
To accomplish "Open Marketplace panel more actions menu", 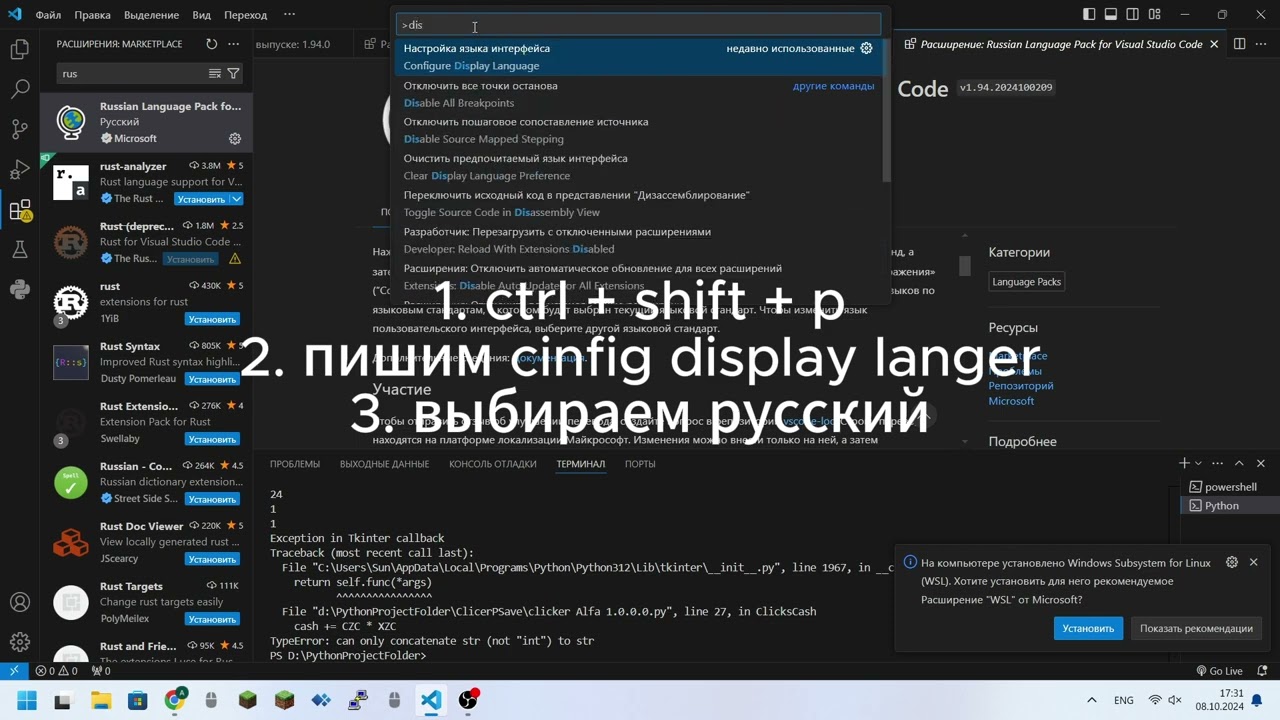I will coord(234,44).
